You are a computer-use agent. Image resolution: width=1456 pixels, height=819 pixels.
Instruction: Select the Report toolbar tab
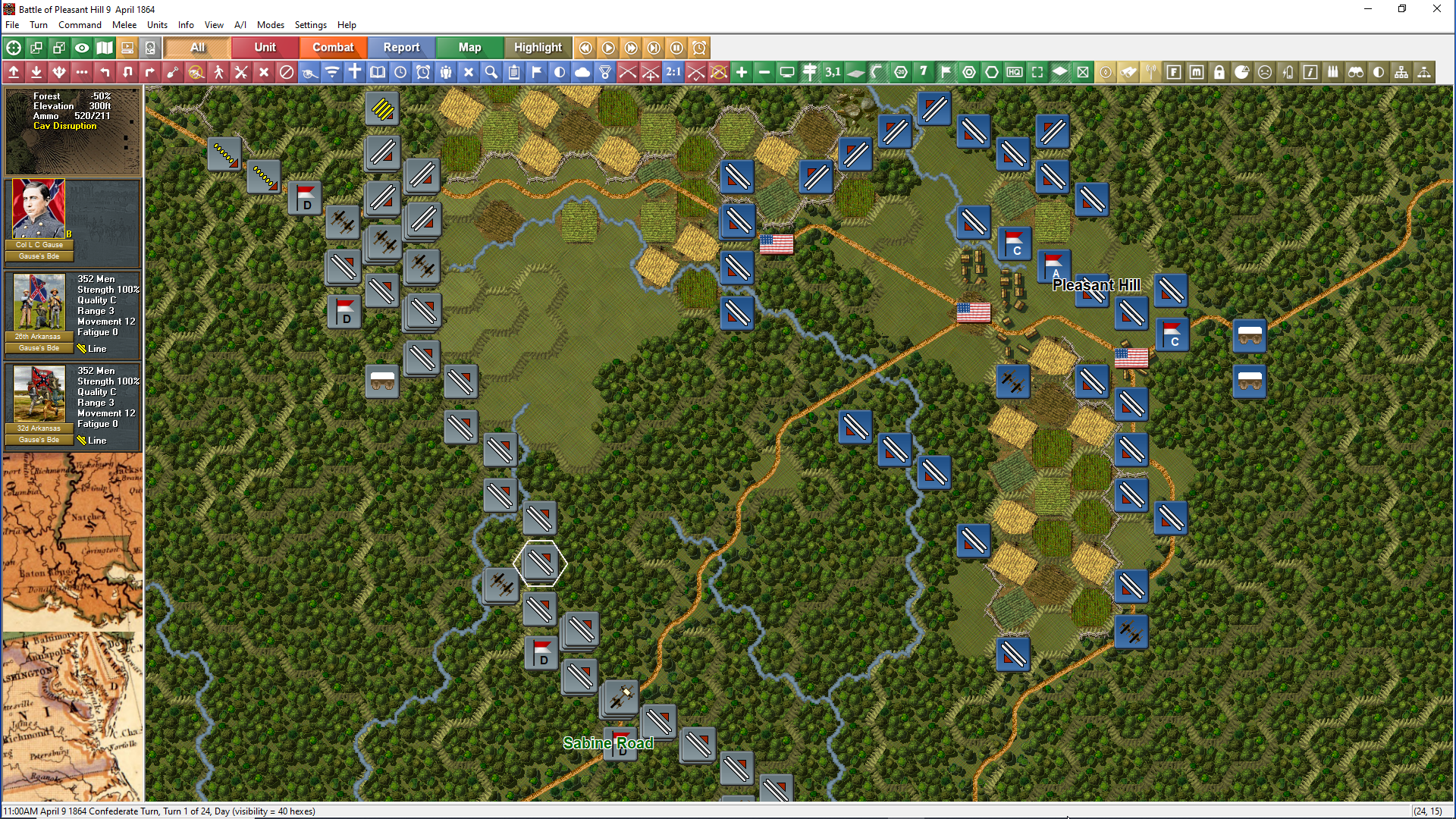tap(401, 48)
